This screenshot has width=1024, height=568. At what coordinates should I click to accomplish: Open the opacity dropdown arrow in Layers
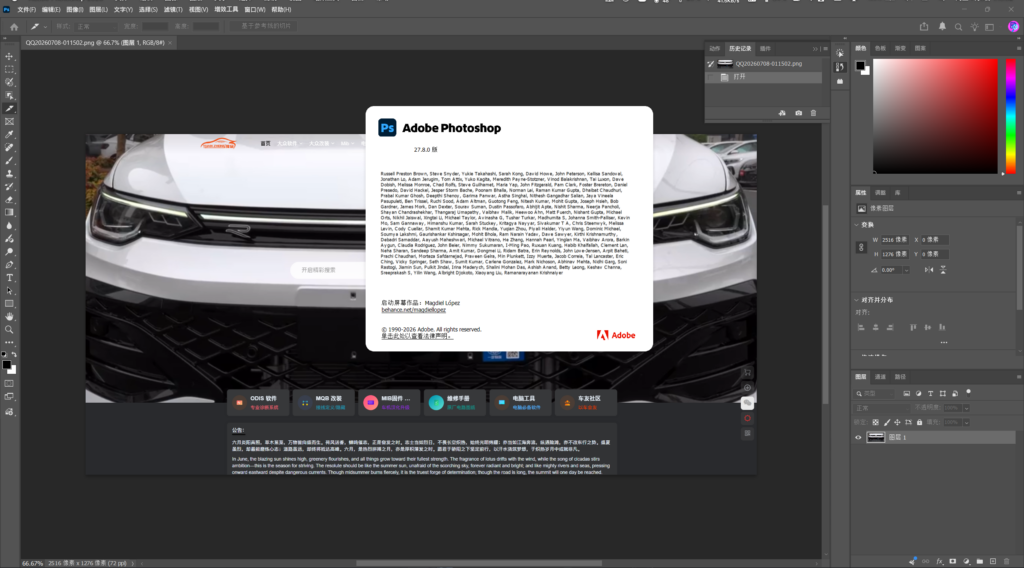[x=966, y=408]
